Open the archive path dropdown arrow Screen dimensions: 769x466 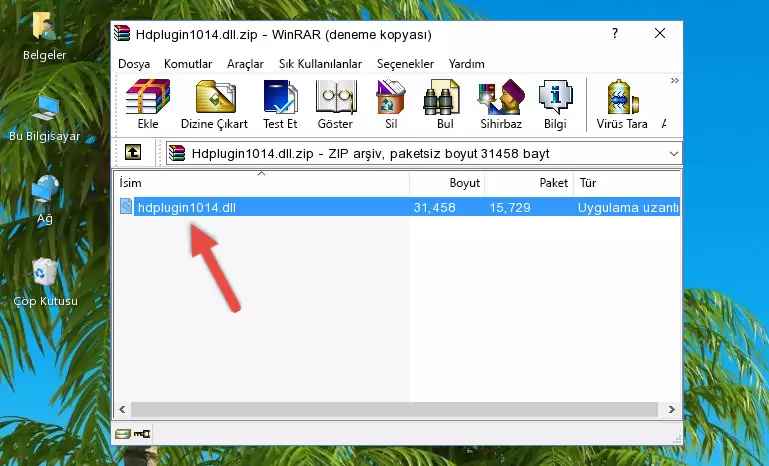[x=674, y=154]
